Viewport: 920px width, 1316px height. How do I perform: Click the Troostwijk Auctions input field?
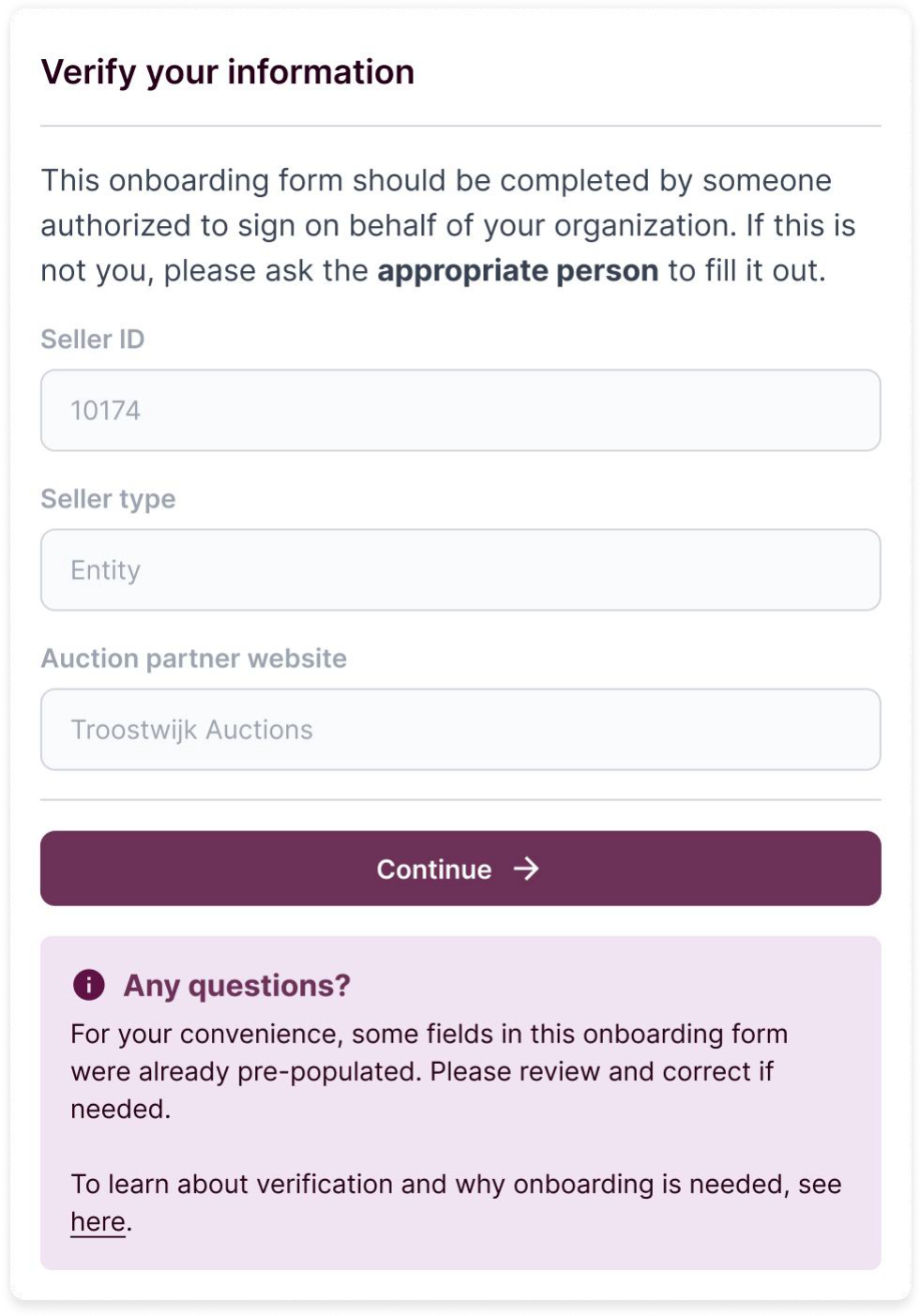pos(460,730)
